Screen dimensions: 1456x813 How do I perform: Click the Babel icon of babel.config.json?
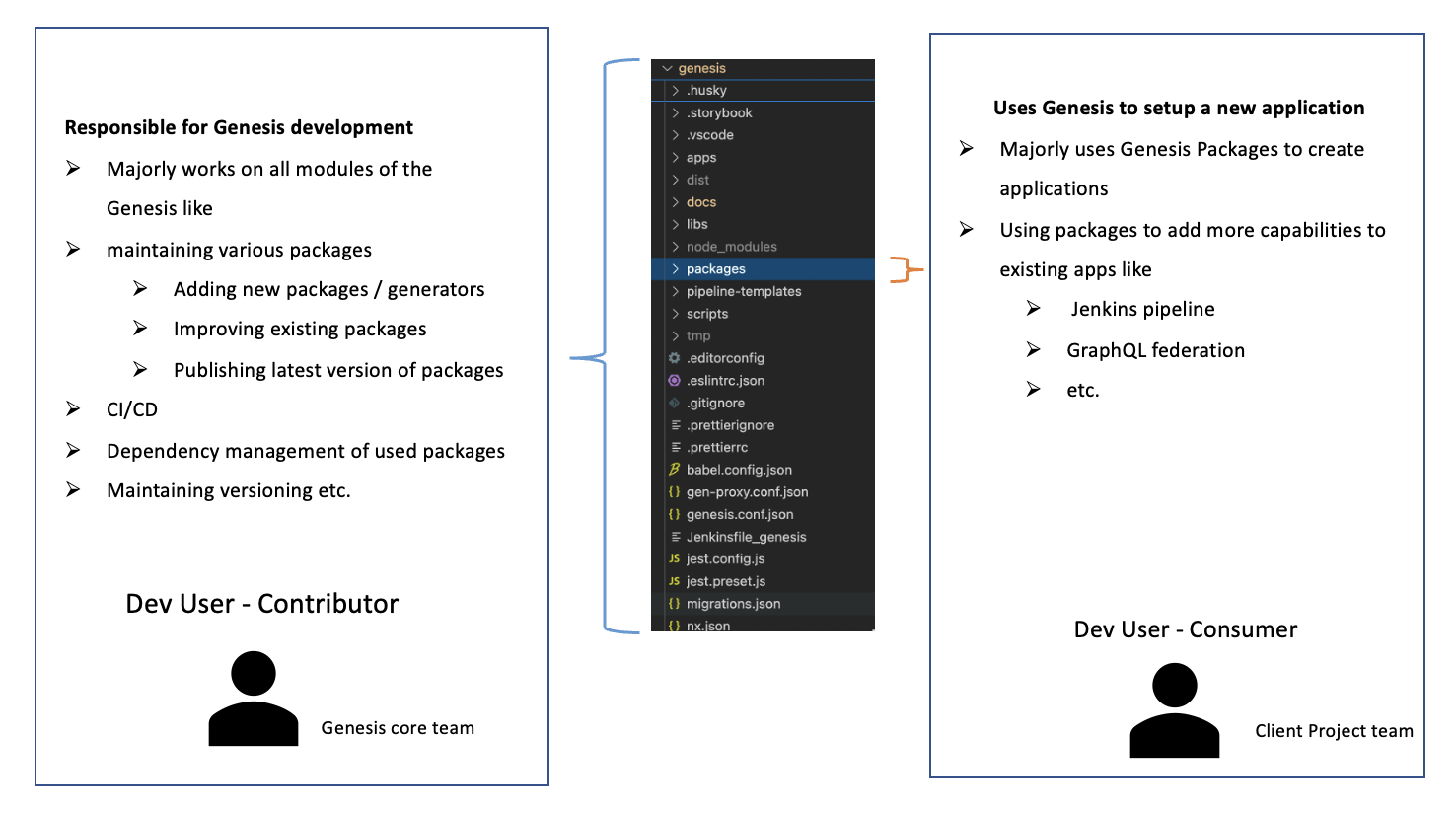coord(675,470)
